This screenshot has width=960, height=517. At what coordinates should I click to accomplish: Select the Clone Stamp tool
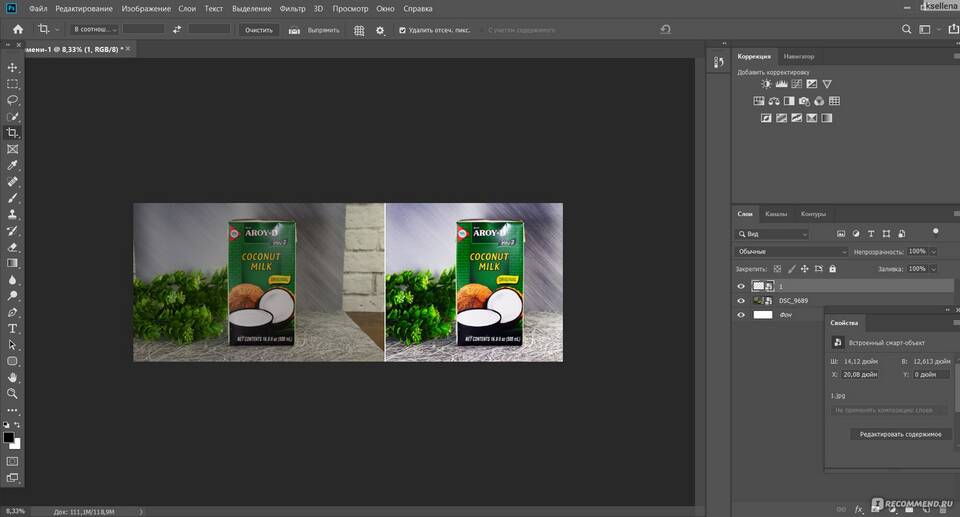coord(12,214)
